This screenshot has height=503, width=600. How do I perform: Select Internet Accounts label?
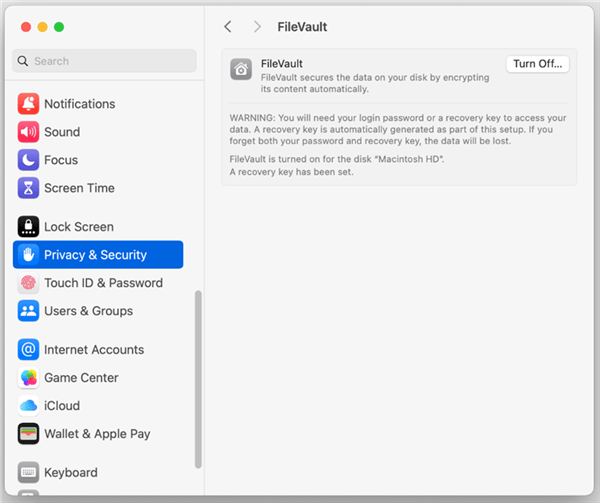coord(94,350)
